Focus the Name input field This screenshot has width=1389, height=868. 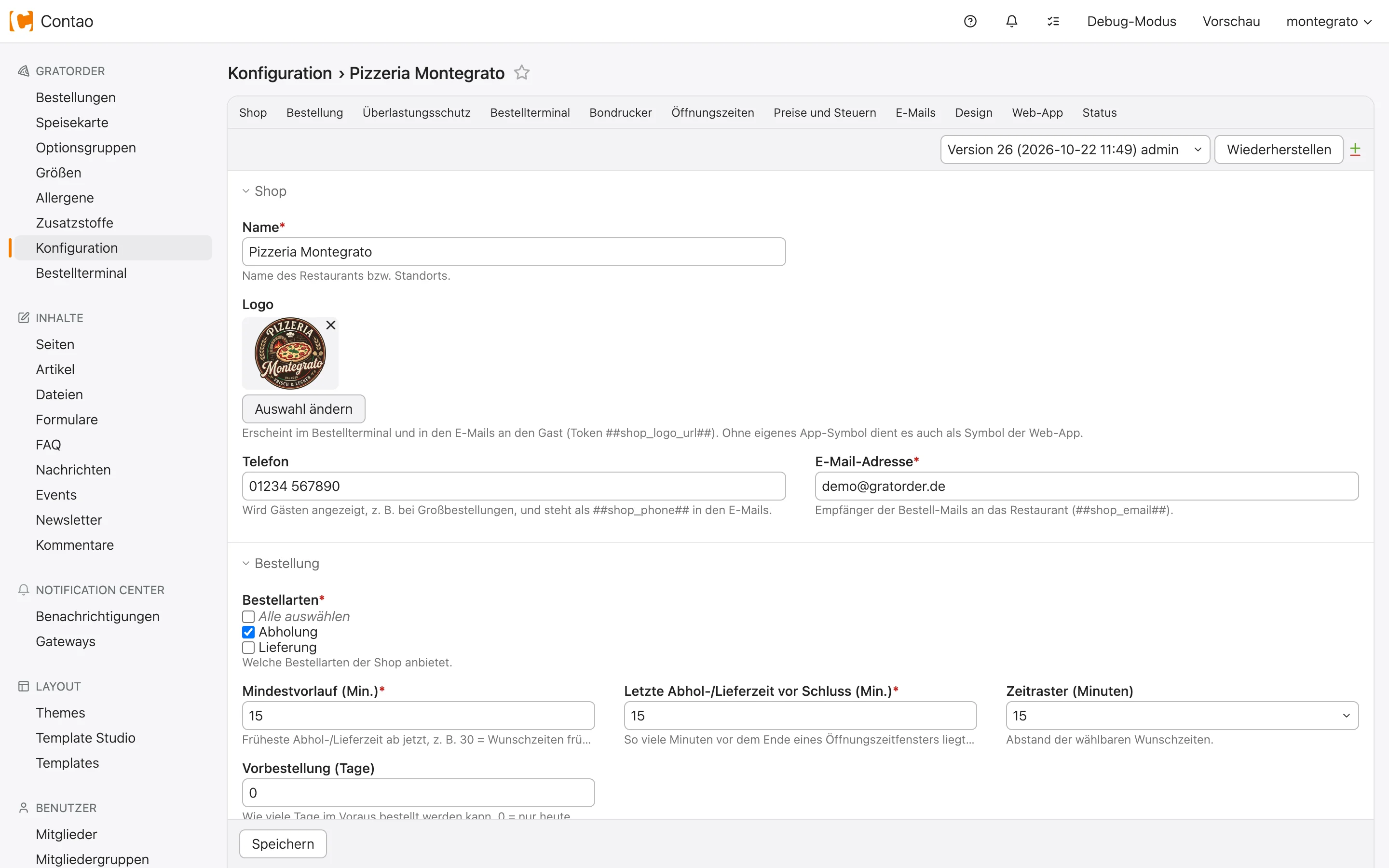[514, 252]
